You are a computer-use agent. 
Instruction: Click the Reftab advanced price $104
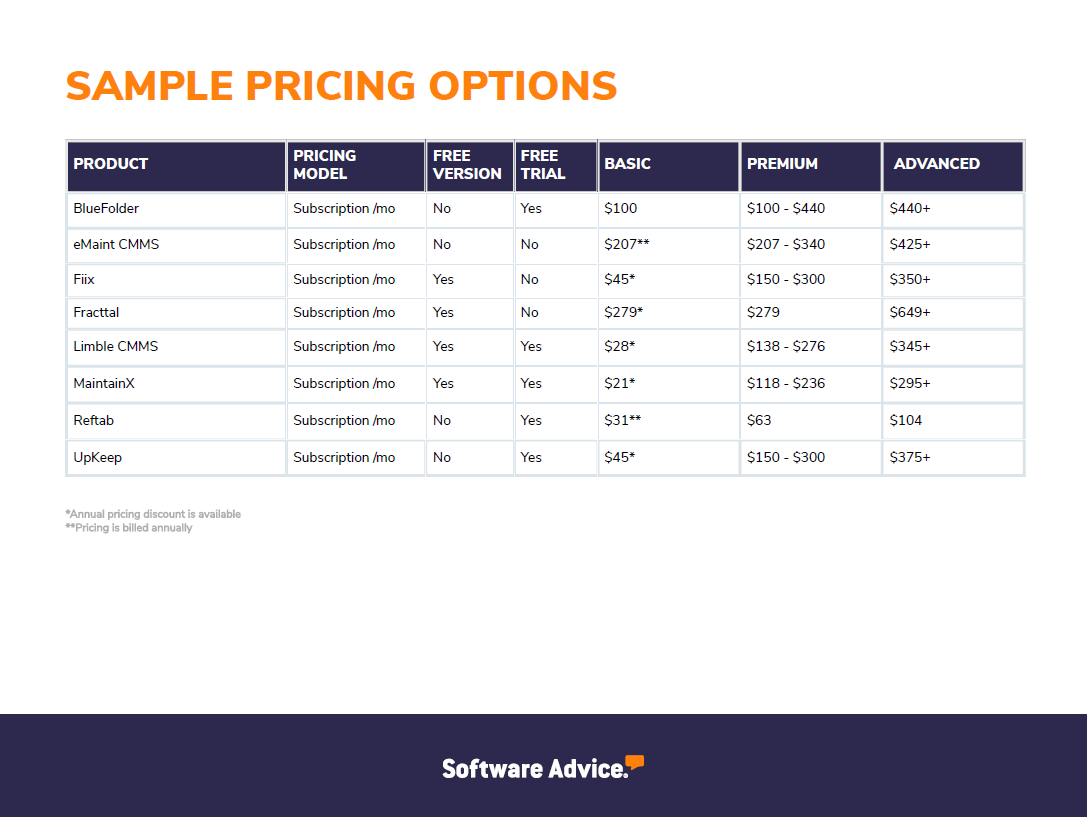pos(906,420)
